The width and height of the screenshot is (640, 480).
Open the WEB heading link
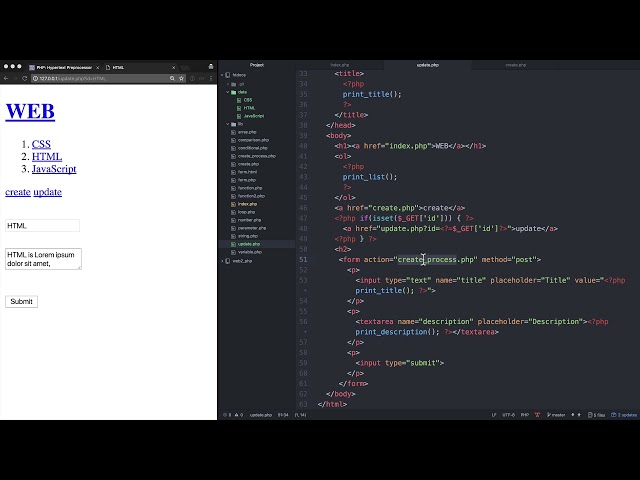click(x=30, y=111)
